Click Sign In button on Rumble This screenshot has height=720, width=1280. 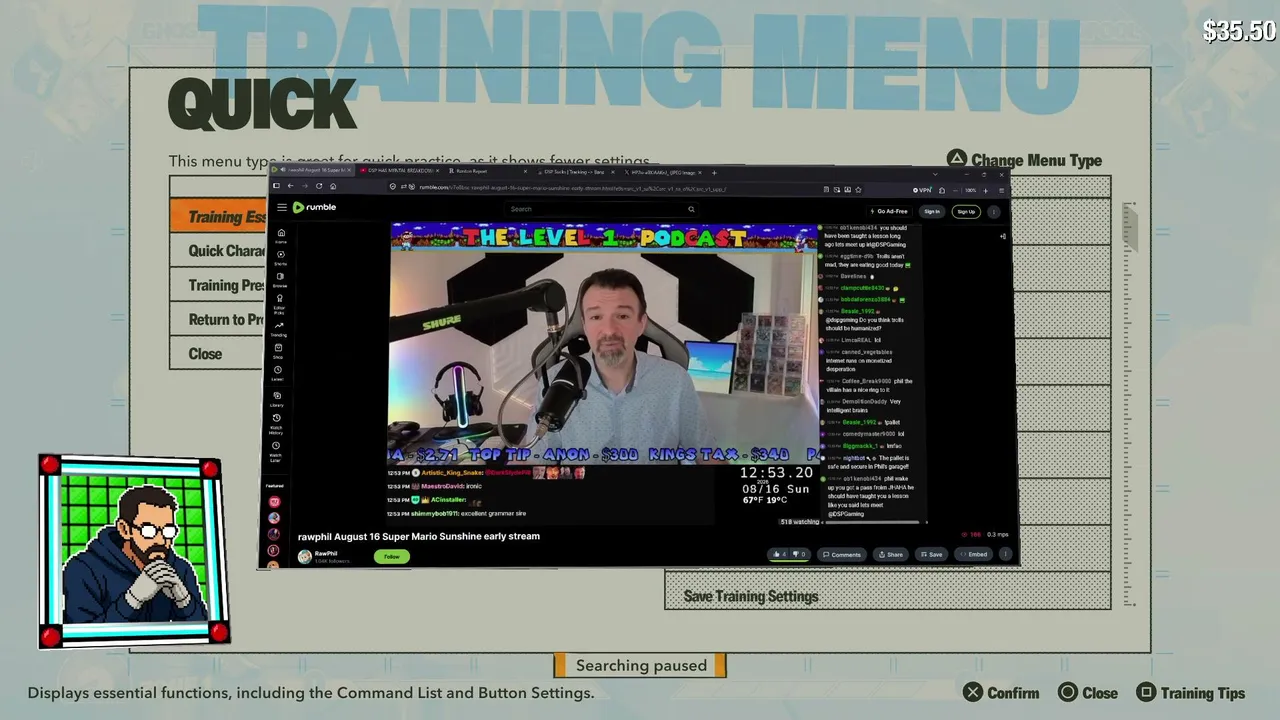(932, 211)
